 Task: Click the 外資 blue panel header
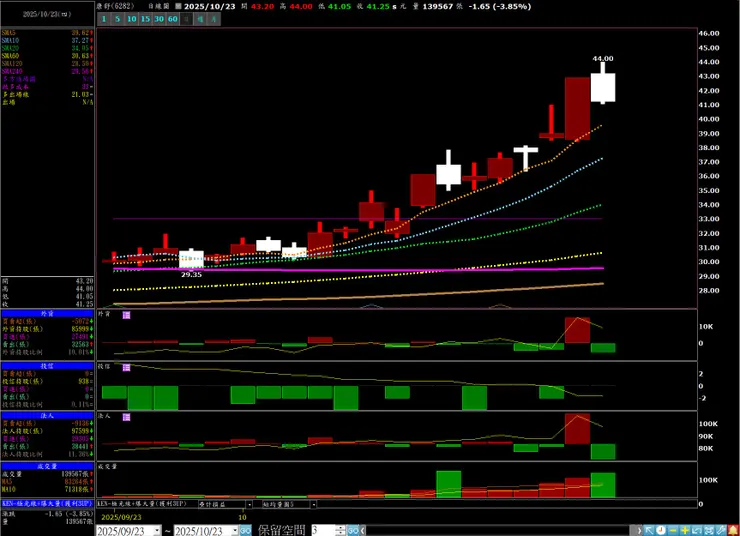pos(47,313)
